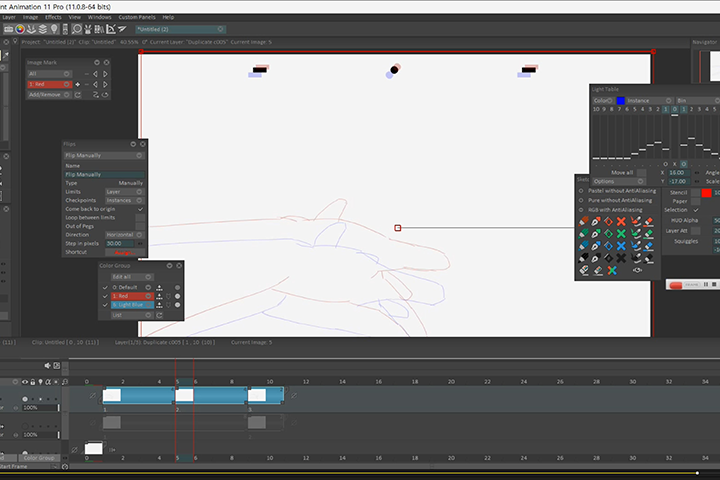The width and height of the screenshot is (720, 480).
Task: Open the Help menu
Action: tap(168, 17)
